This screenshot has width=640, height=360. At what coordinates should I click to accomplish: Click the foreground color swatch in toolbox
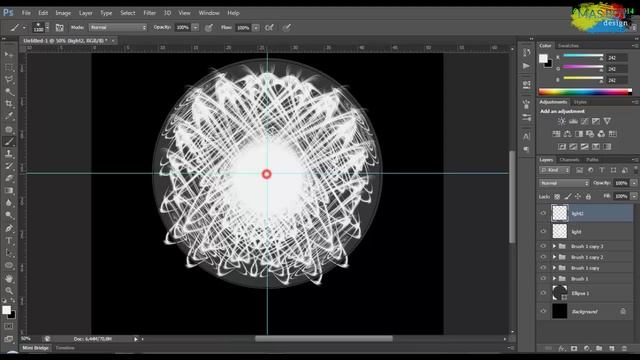pos(6,310)
